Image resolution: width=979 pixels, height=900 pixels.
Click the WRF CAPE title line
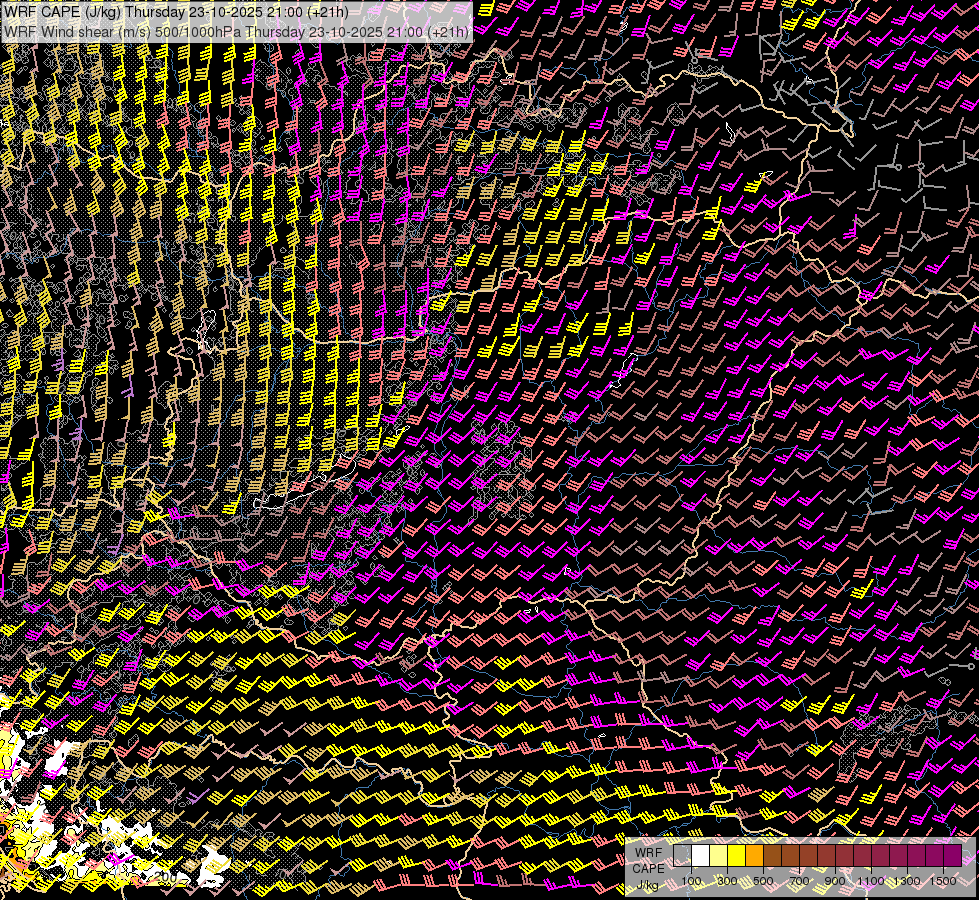(177, 12)
